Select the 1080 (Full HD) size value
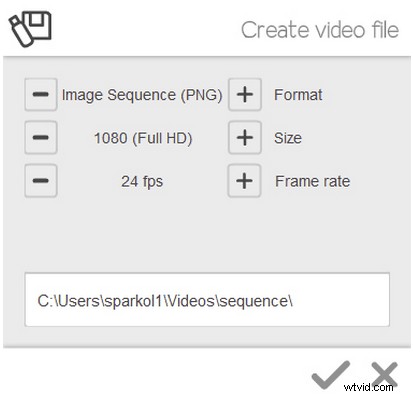This screenshot has width=413, height=397. click(x=143, y=138)
